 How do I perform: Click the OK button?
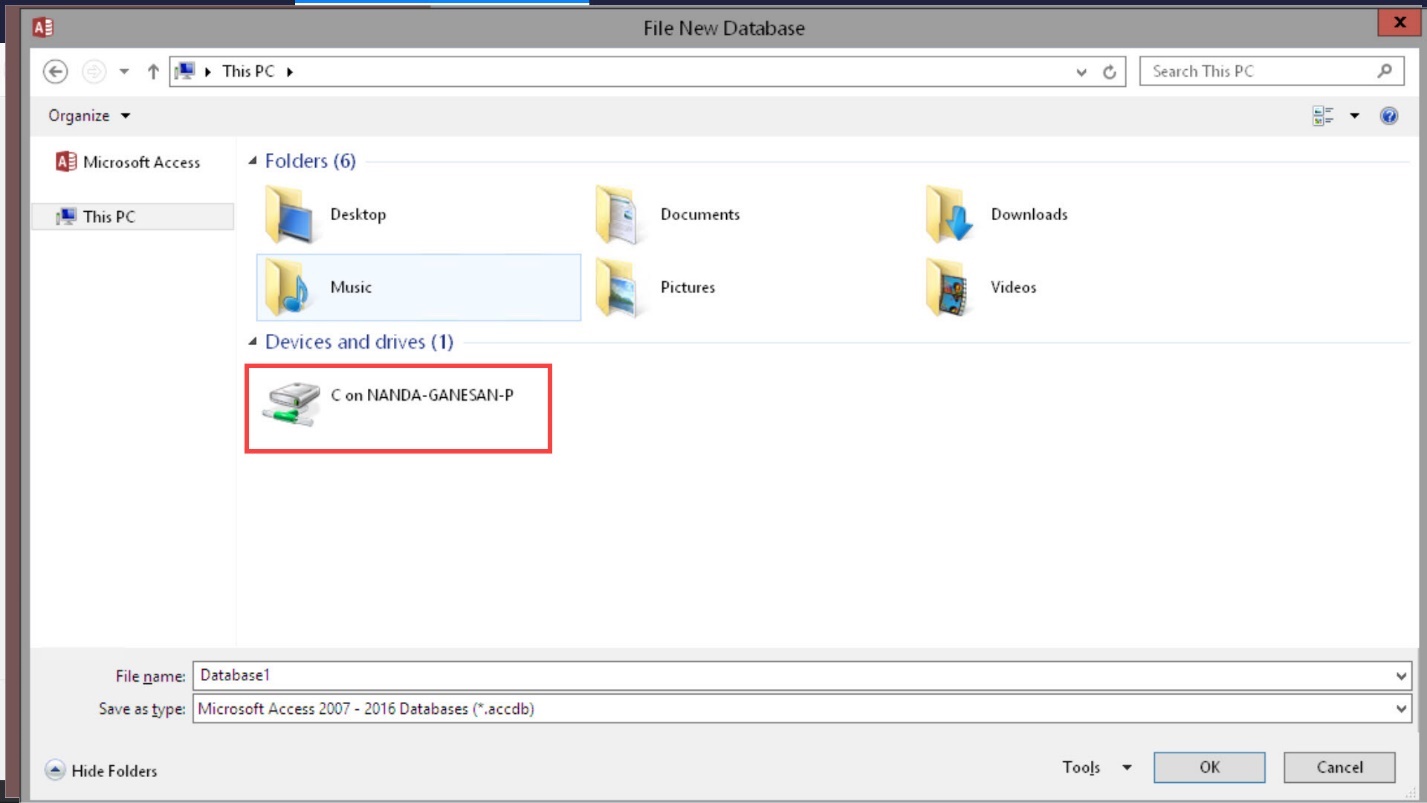point(1209,768)
